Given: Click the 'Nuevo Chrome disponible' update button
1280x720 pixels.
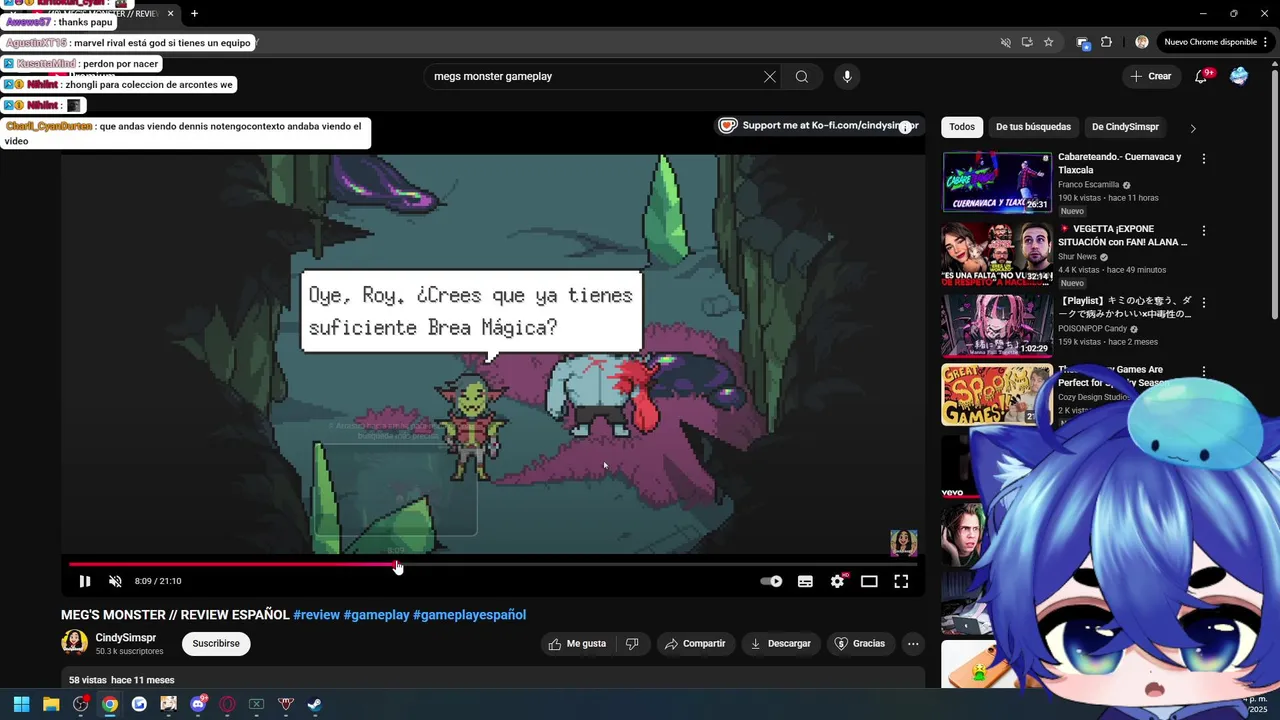Looking at the screenshot, I should click(1210, 42).
